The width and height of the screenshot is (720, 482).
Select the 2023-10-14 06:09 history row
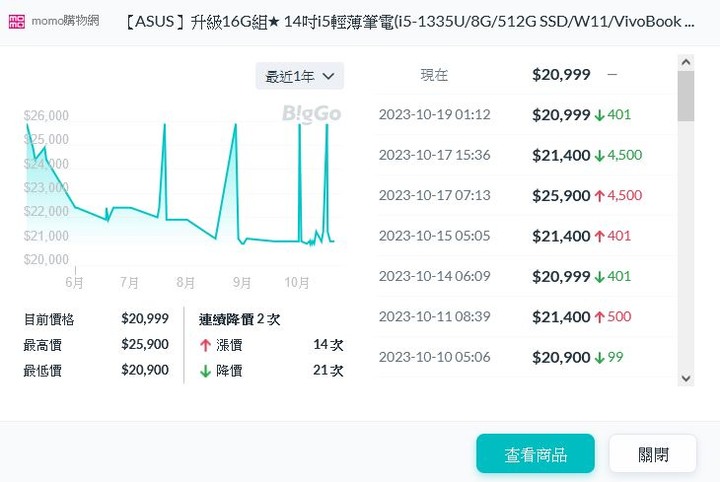pos(526,276)
